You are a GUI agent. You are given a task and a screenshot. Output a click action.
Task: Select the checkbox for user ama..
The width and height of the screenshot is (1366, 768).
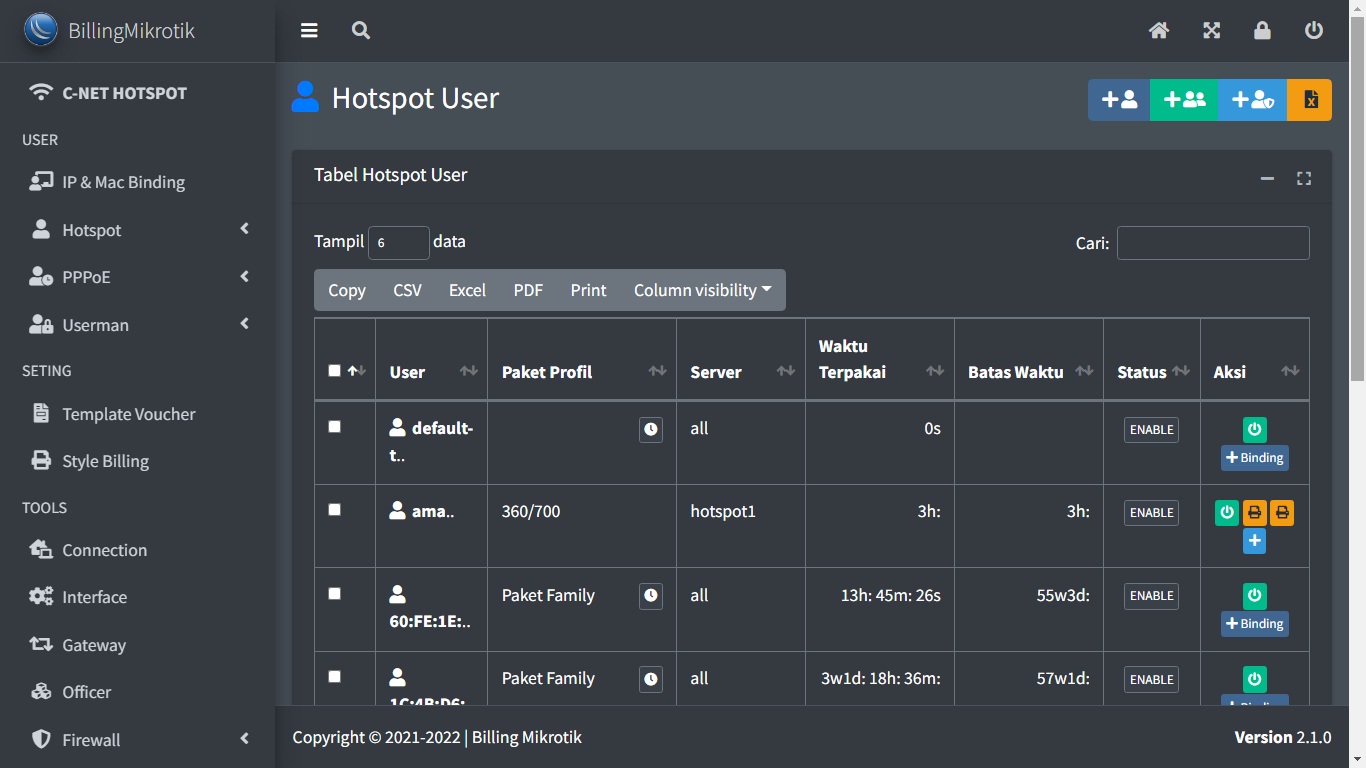[x=335, y=510]
